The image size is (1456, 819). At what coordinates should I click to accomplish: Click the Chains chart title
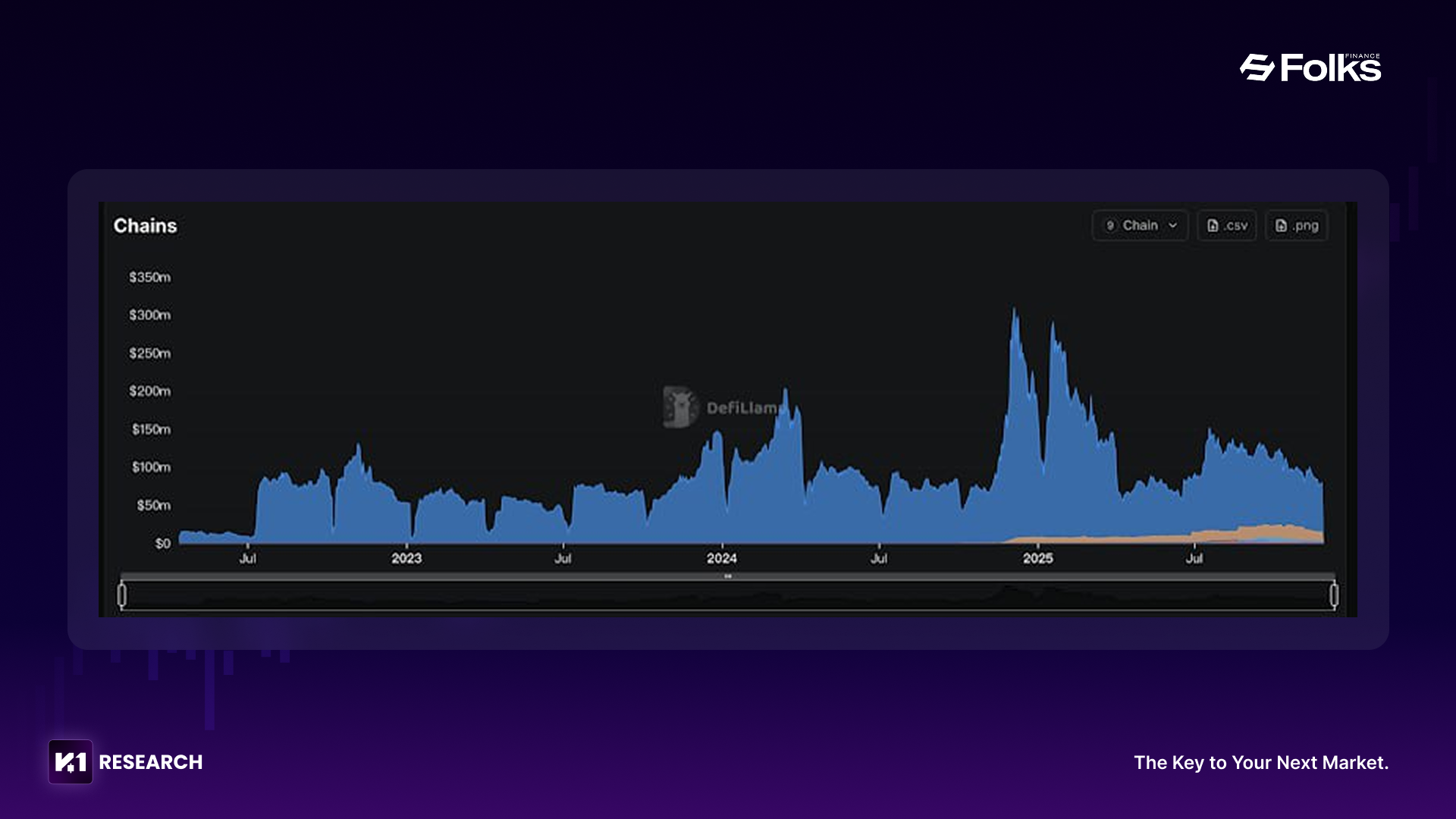[145, 226]
